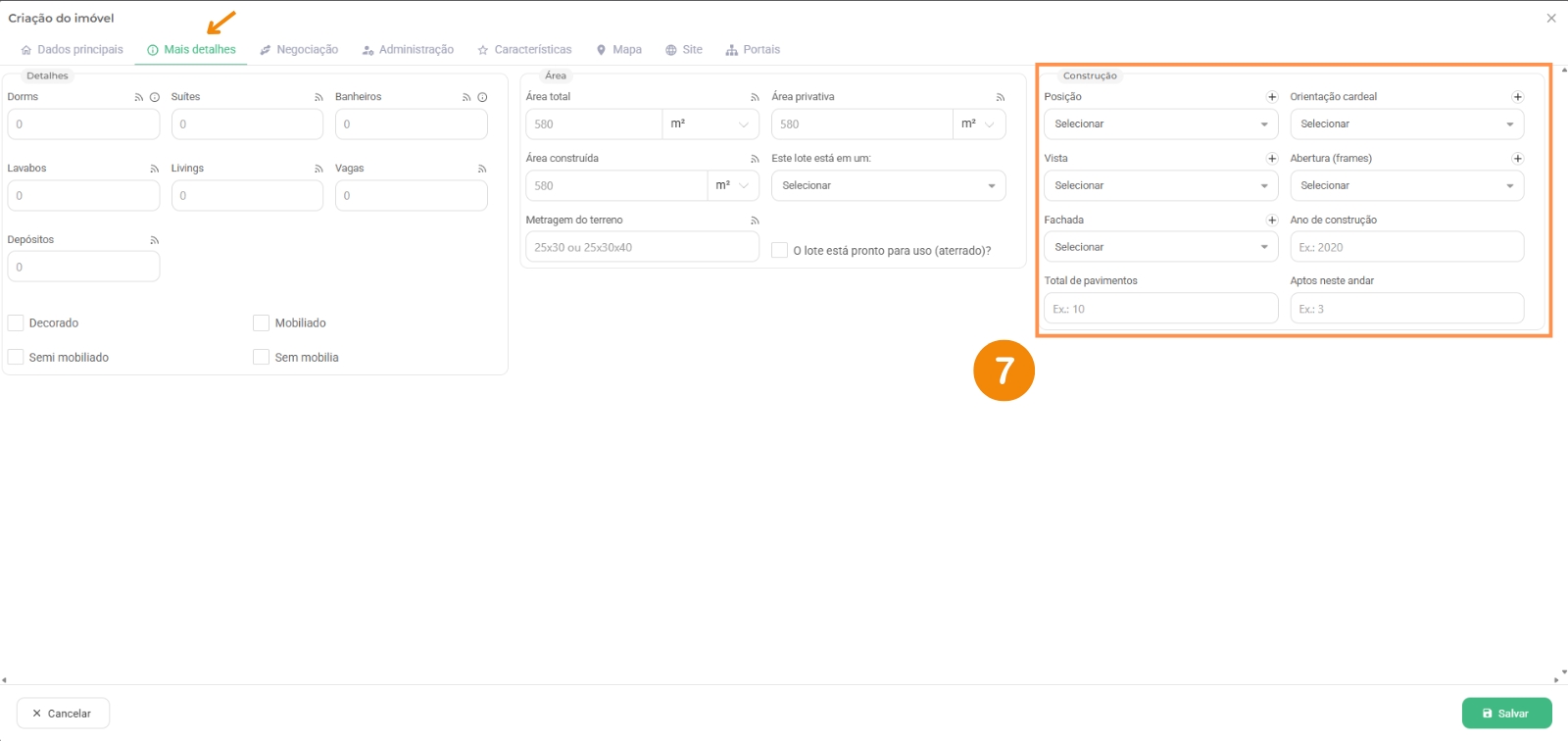Open the Características tab

click(x=524, y=50)
